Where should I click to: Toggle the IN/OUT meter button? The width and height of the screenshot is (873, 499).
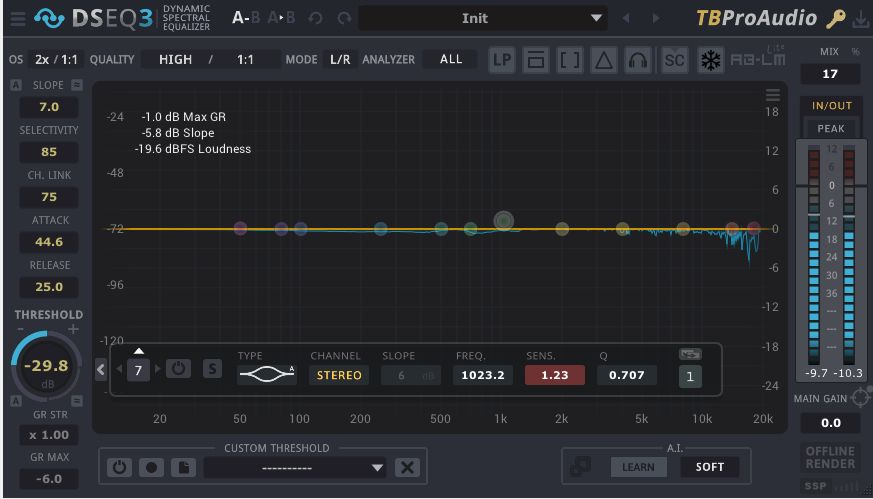coord(831,106)
